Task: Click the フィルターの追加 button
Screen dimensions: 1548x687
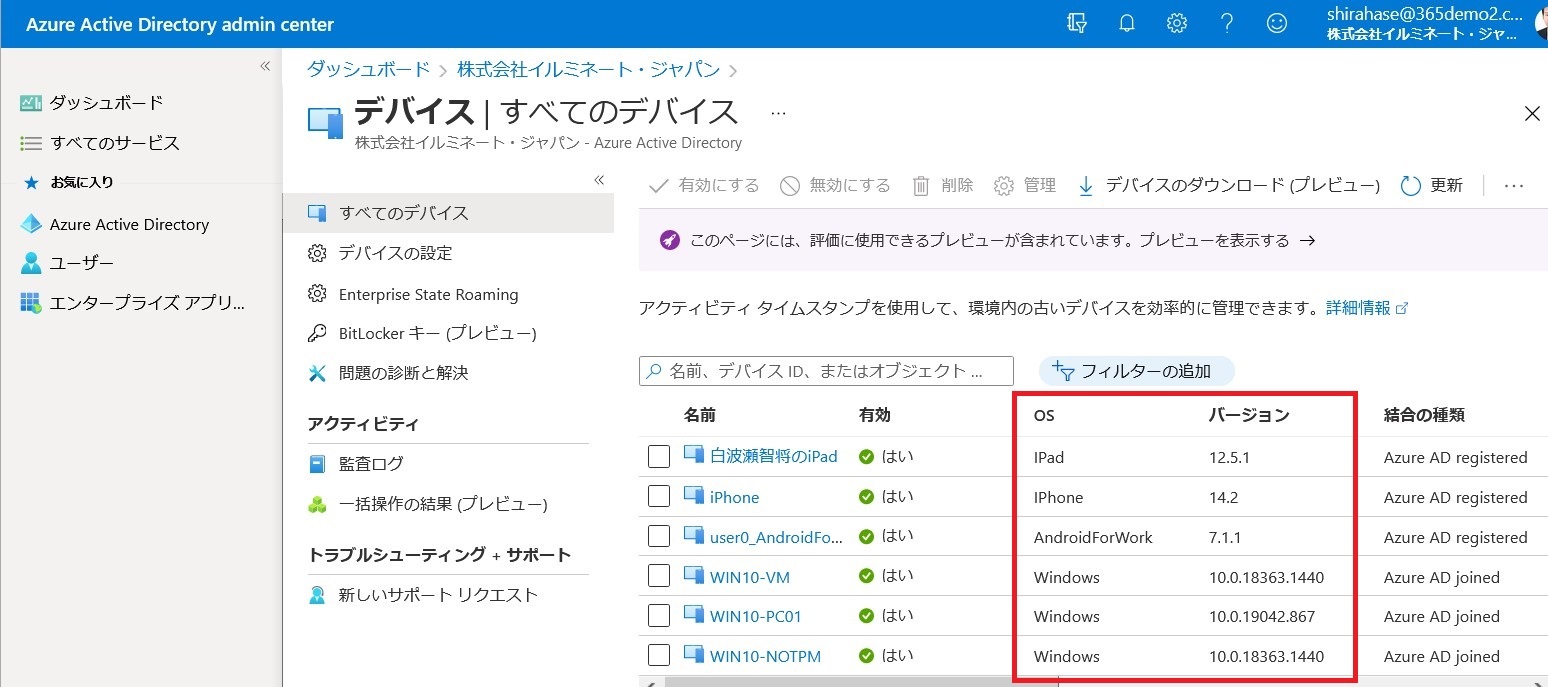Action: pyautogui.click(x=1137, y=371)
